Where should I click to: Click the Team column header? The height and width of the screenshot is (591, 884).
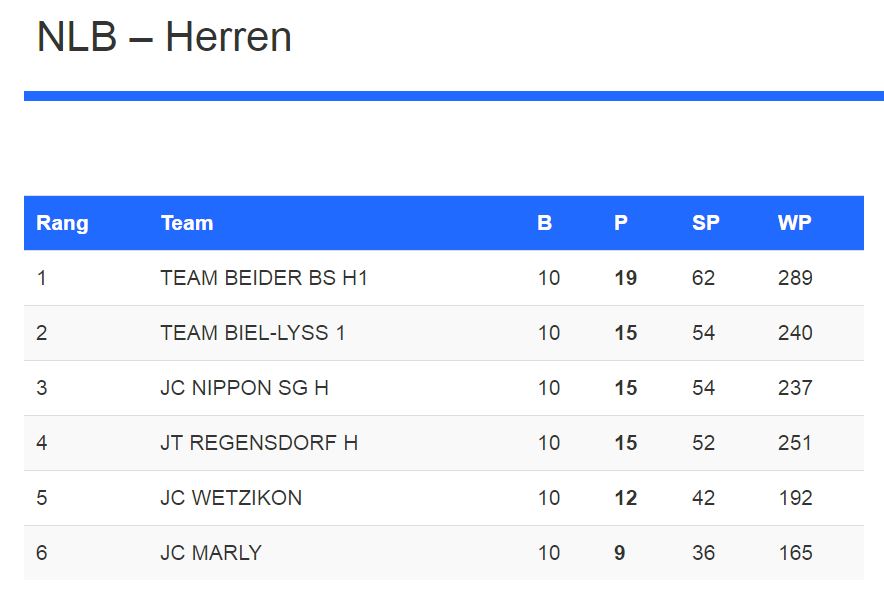click(187, 223)
